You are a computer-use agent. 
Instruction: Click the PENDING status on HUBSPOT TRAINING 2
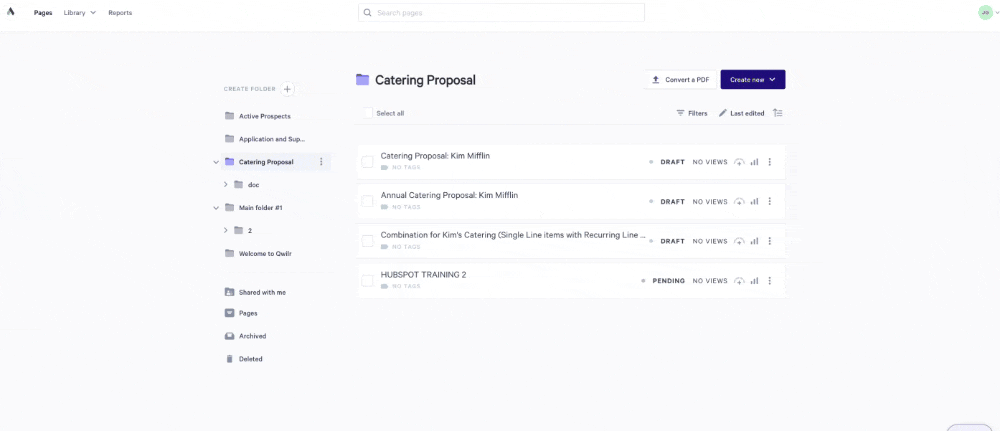tap(668, 281)
